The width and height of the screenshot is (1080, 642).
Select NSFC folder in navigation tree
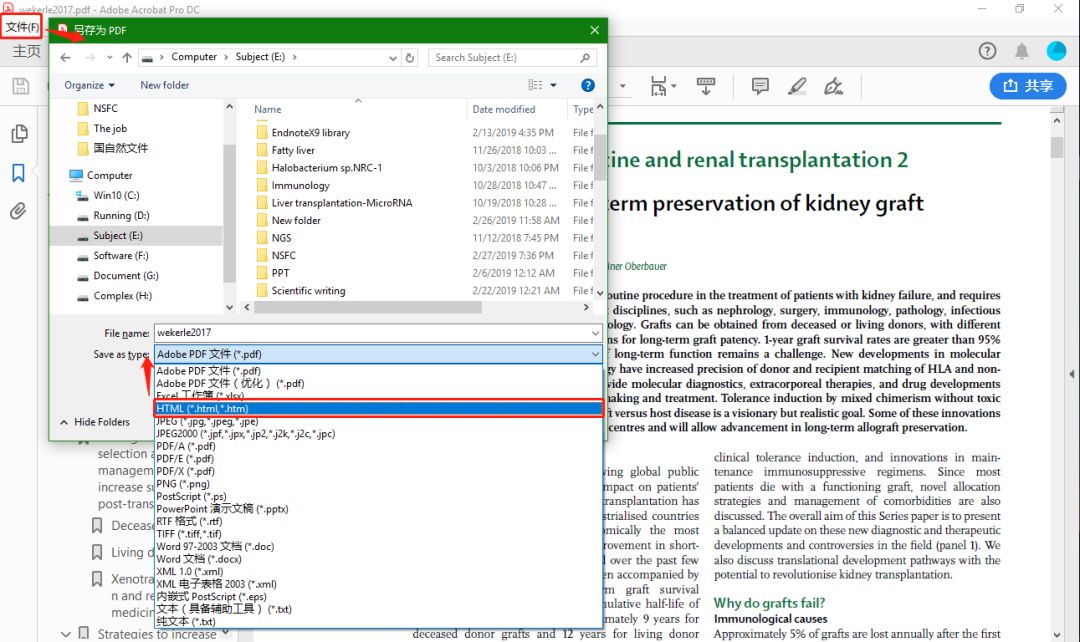[x=105, y=109]
